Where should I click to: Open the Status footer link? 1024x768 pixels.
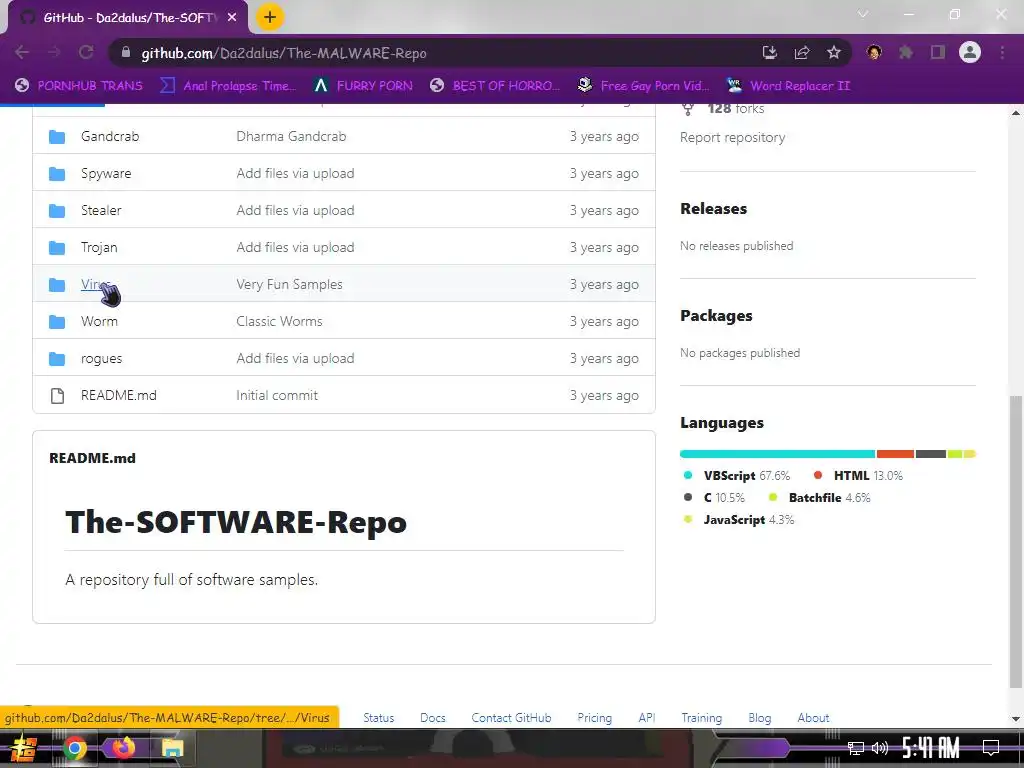coord(379,718)
